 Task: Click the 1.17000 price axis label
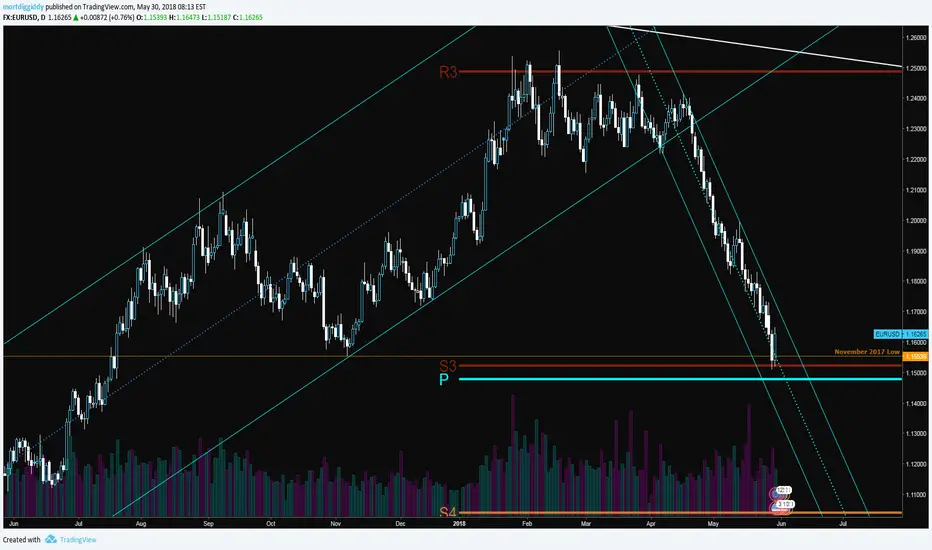(916, 312)
